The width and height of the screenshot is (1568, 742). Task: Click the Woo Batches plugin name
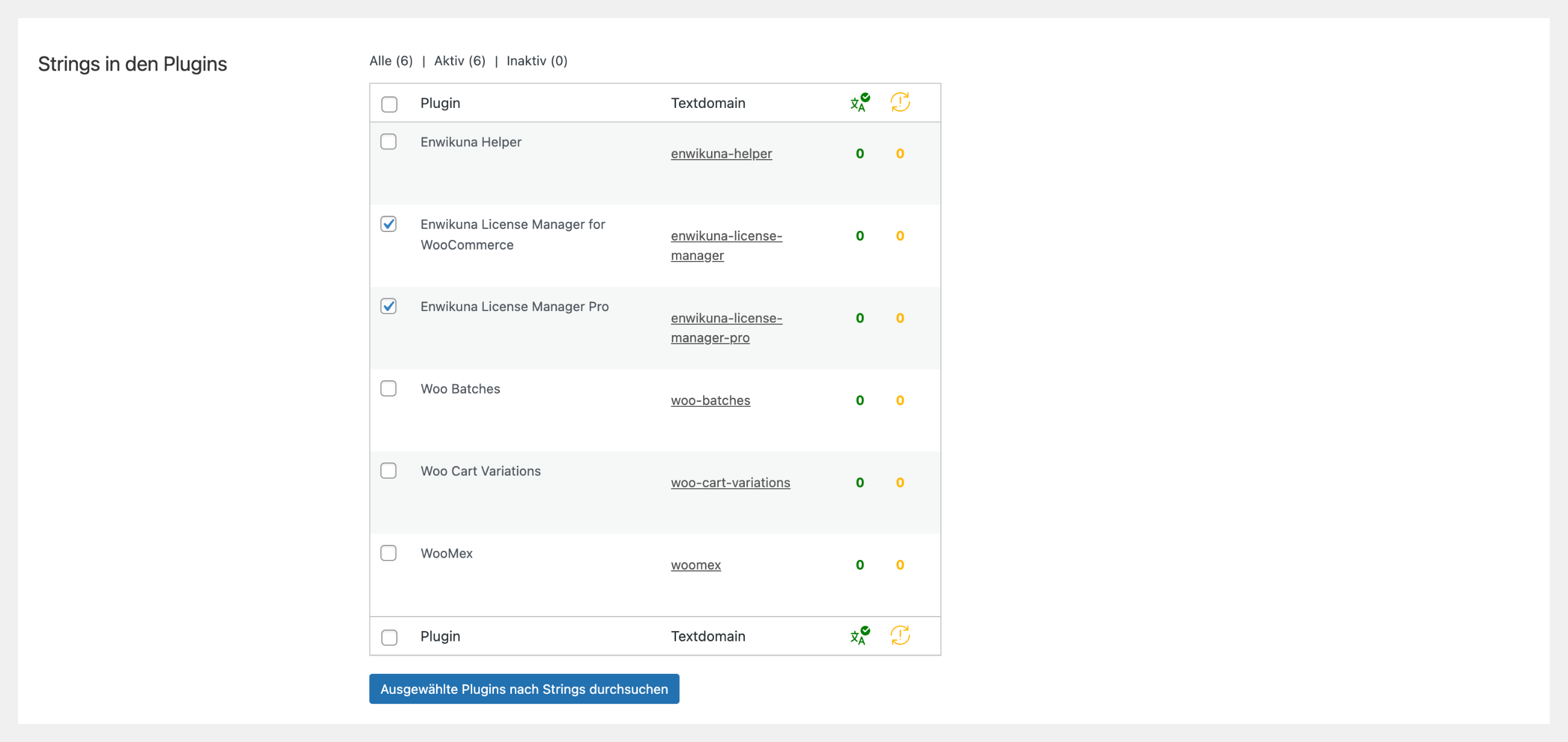pyautogui.click(x=460, y=389)
